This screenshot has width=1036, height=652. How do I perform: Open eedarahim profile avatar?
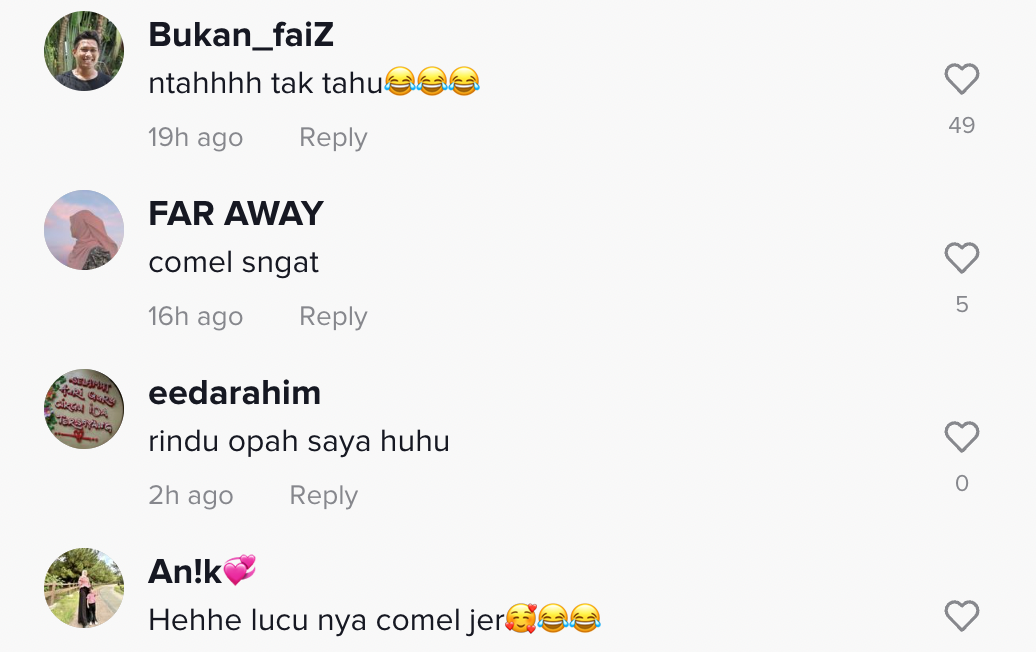84,409
